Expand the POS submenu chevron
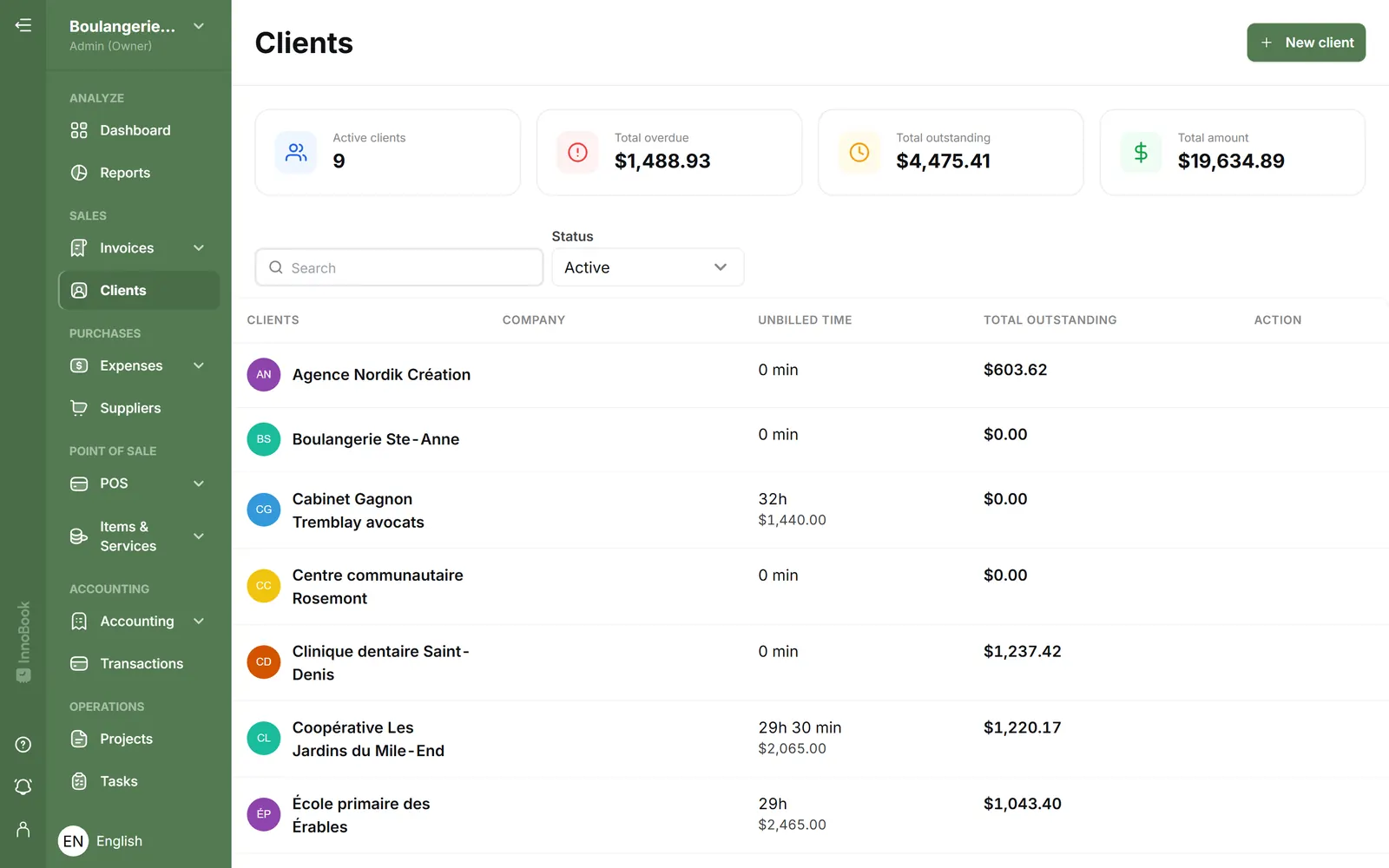Image resolution: width=1389 pixels, height=868 pixels. [x=199, y=483]
